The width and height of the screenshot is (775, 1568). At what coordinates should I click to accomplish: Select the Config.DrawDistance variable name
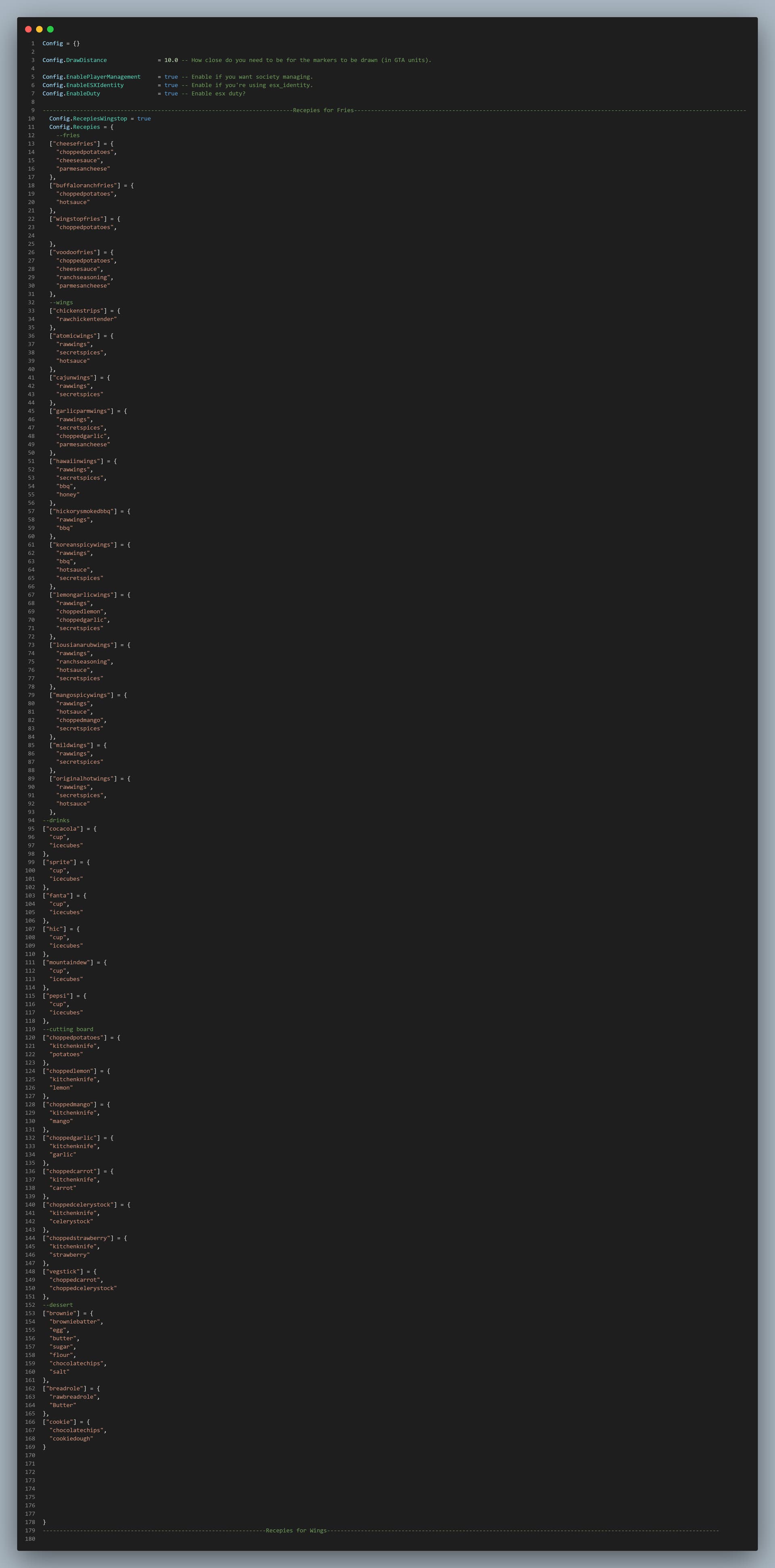point(73,60)
